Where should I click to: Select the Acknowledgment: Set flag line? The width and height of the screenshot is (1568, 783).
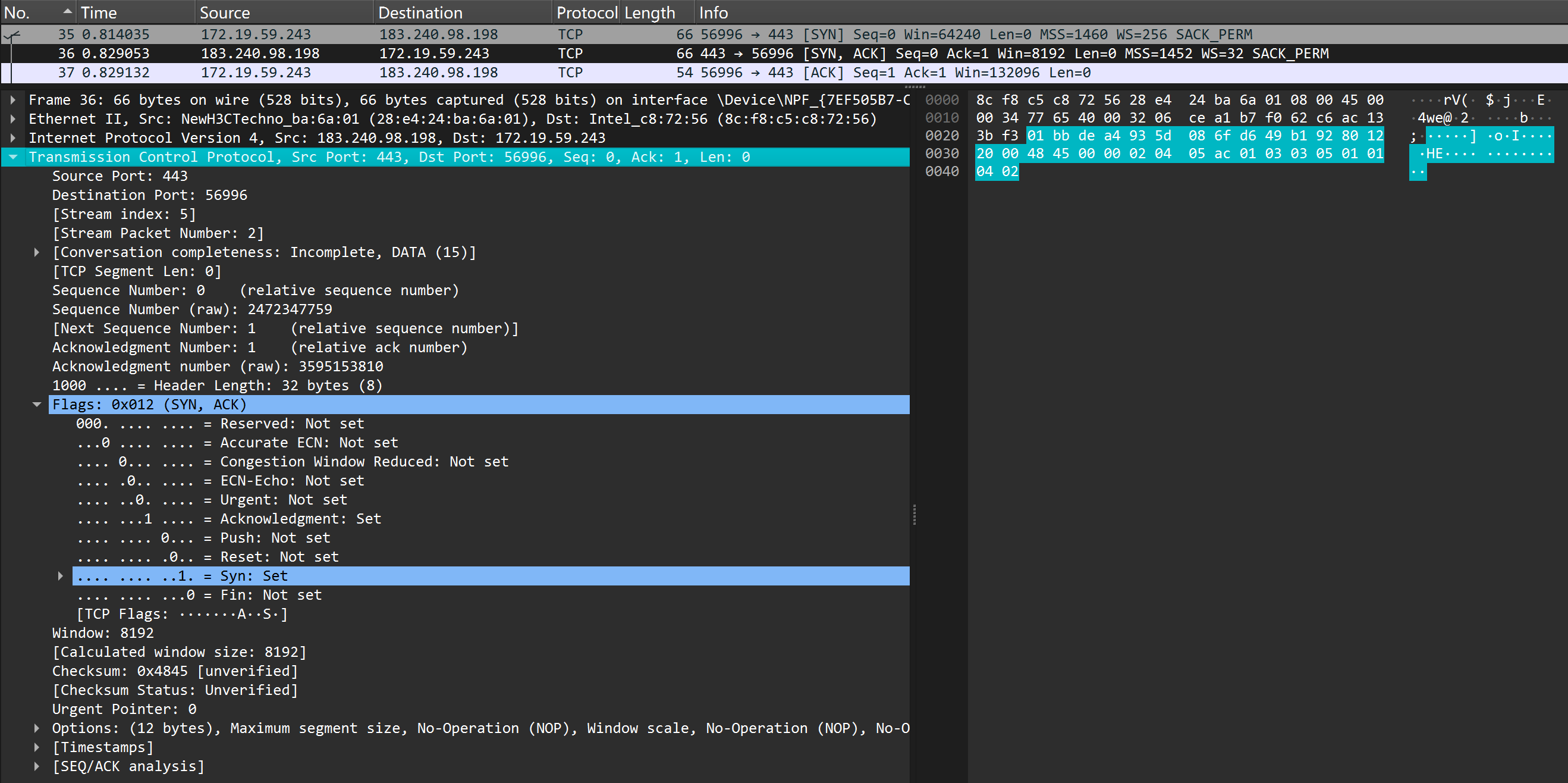point(301,519)
